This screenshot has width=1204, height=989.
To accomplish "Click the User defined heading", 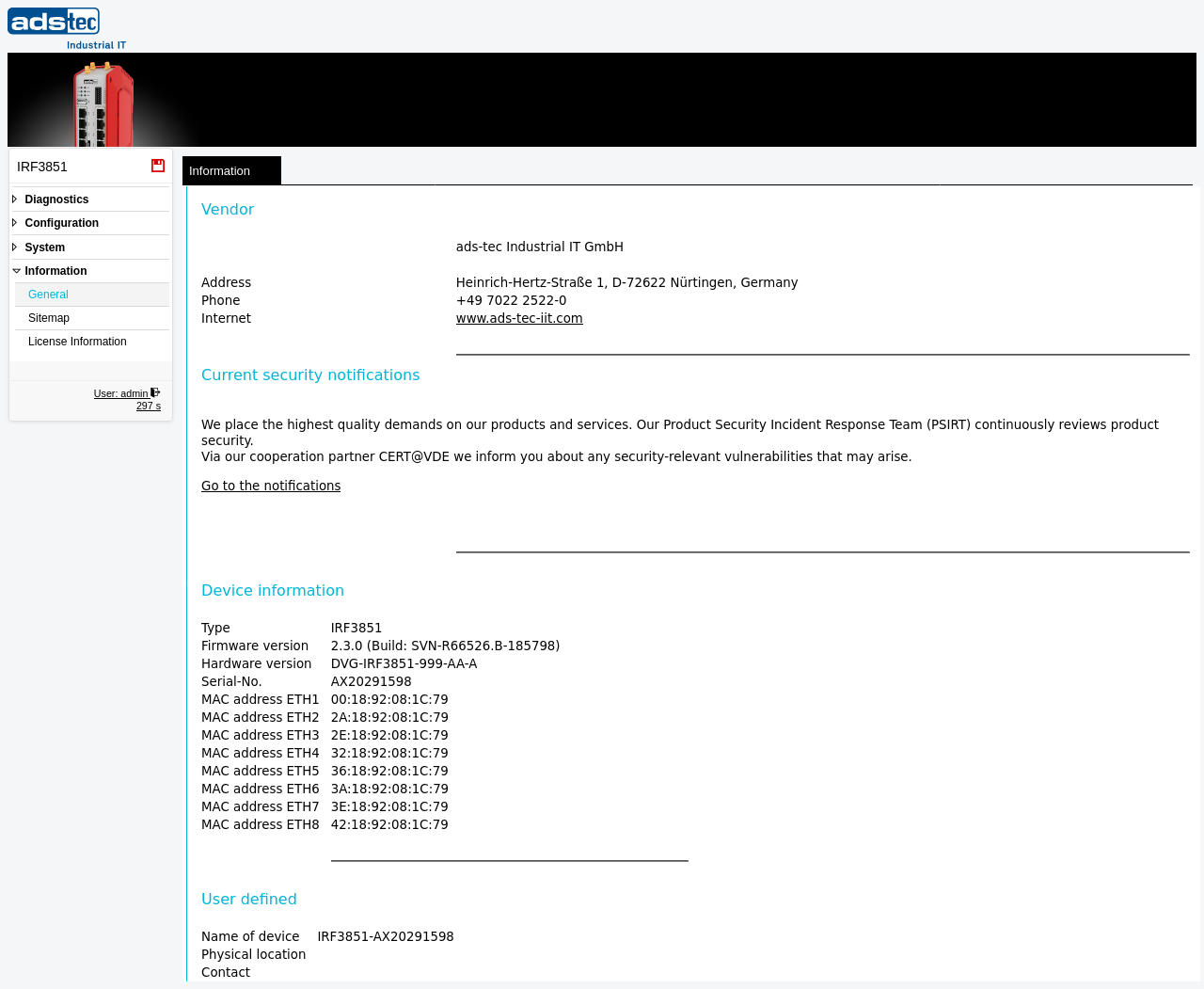I will (249, 899).
